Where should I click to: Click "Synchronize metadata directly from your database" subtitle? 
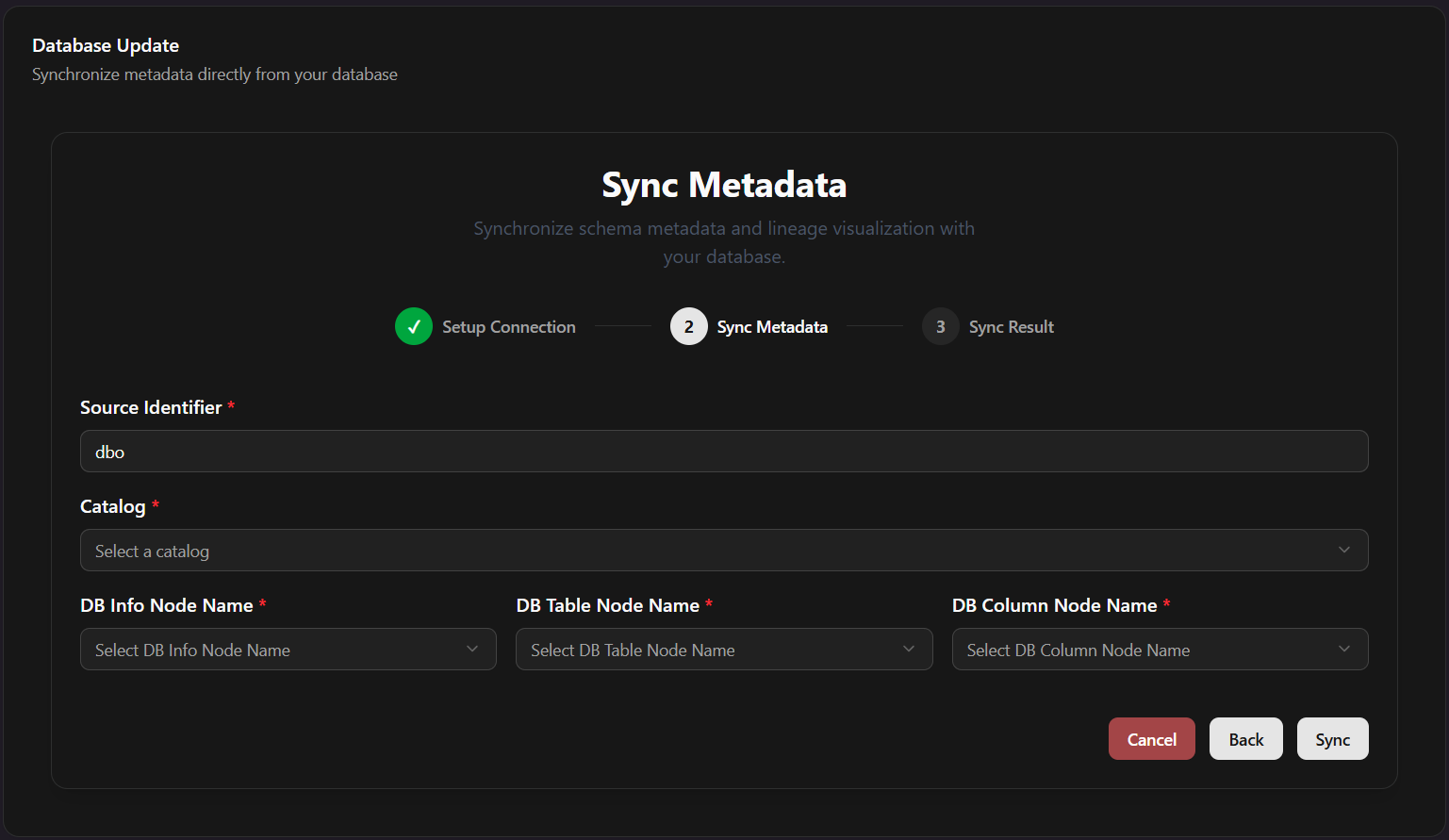pos(215,74)
